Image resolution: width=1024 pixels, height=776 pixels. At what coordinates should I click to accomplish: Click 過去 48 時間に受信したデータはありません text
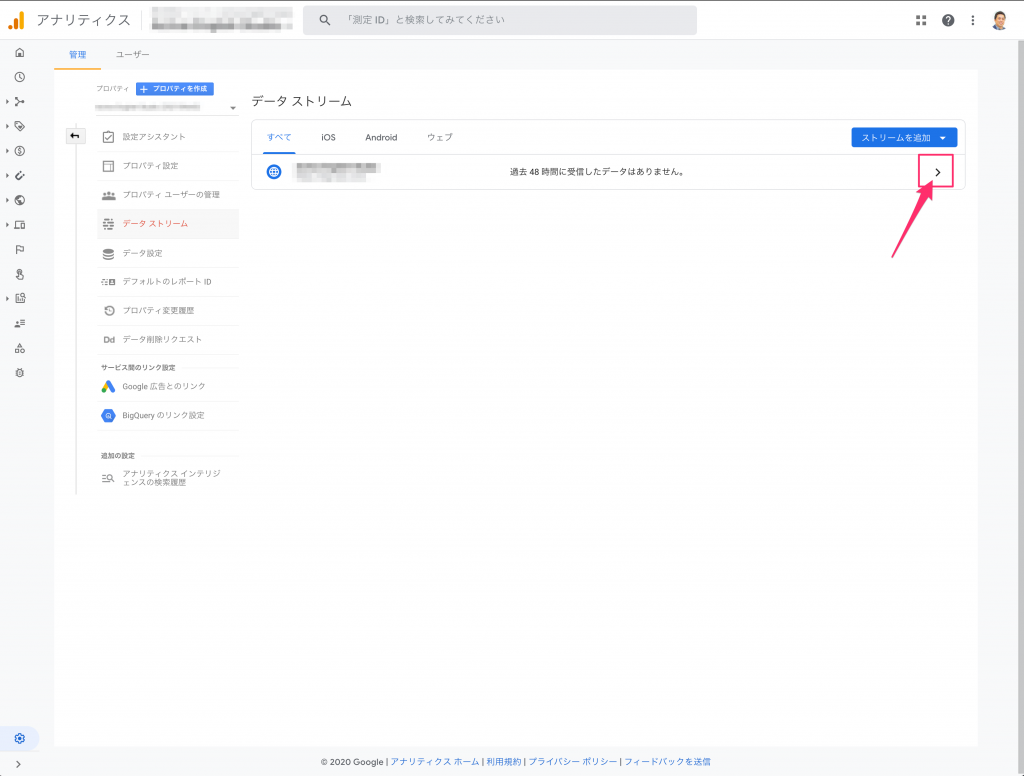(597, 172)
